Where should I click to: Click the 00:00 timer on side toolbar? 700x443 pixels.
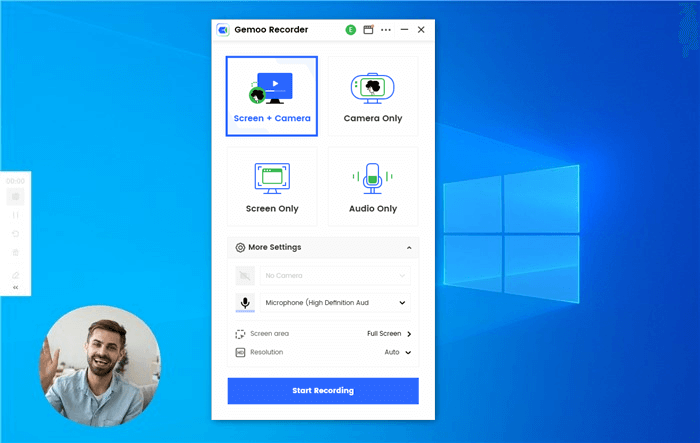[x=16, y=181]
